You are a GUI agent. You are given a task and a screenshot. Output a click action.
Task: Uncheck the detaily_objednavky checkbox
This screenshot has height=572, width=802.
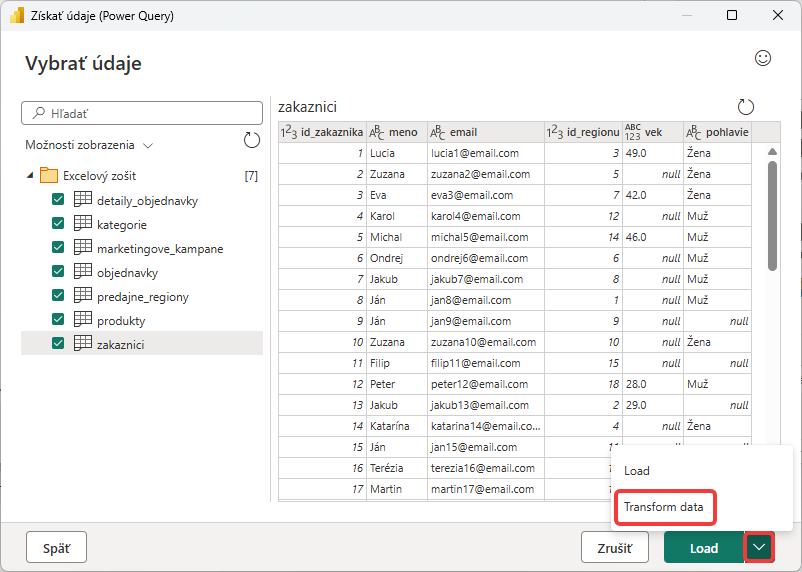[x=58, y=199]
